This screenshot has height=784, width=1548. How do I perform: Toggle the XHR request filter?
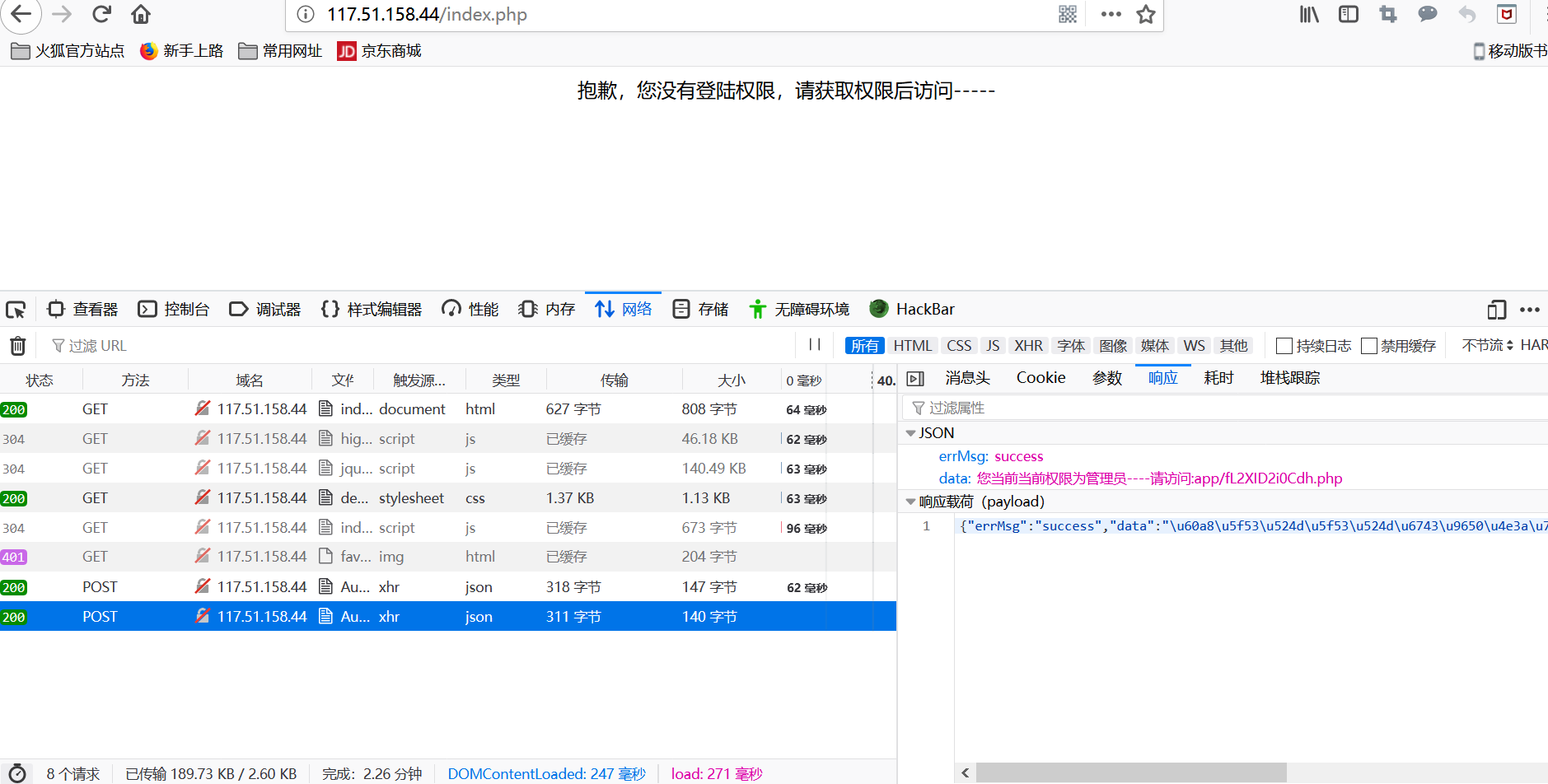pos(1028,345)
